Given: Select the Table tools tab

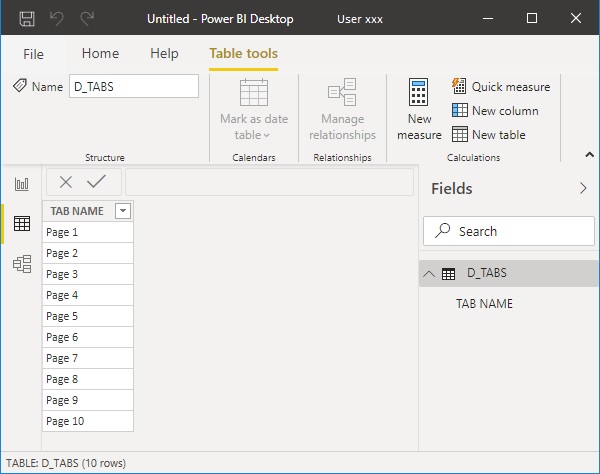Looking at the screenshot, I should point(243,54).
